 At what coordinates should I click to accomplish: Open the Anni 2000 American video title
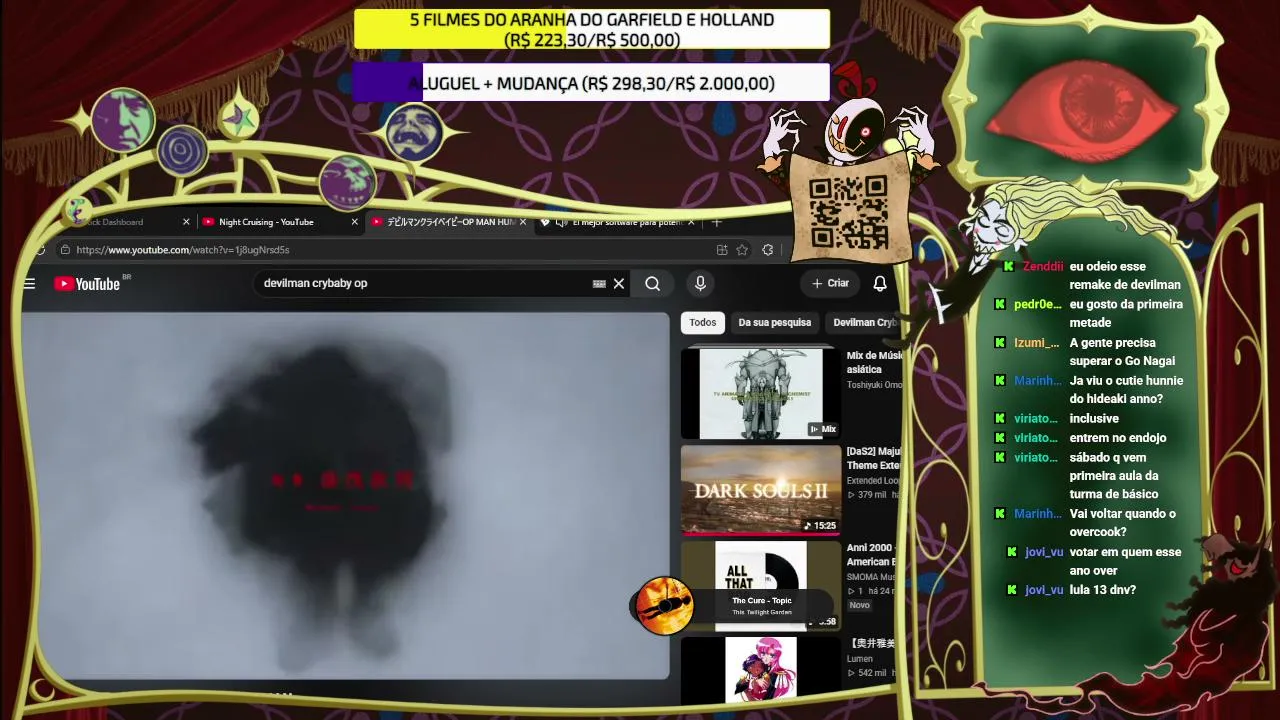click(872, 555)
